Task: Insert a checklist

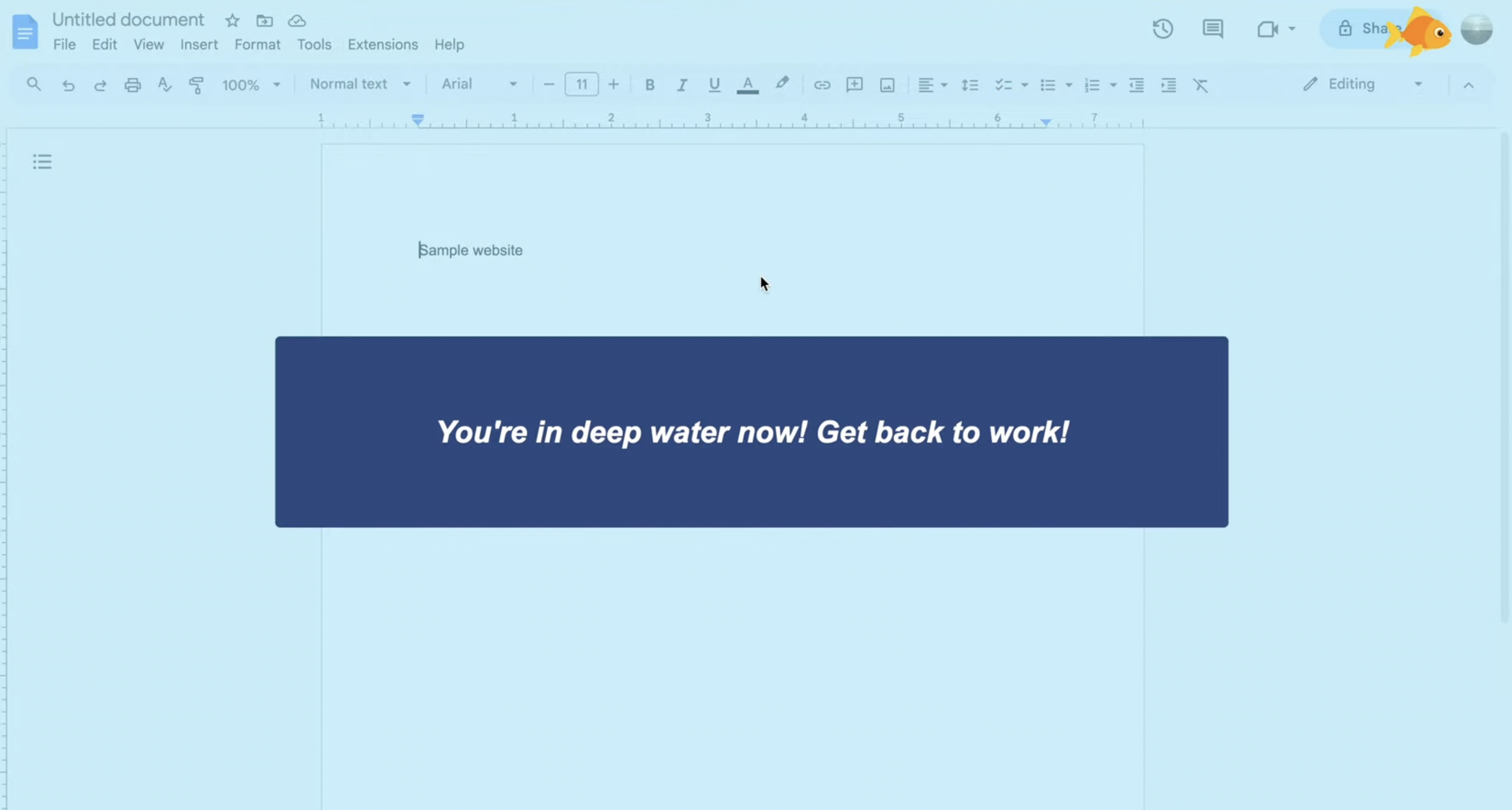Action: click(x=1003, y=85)
